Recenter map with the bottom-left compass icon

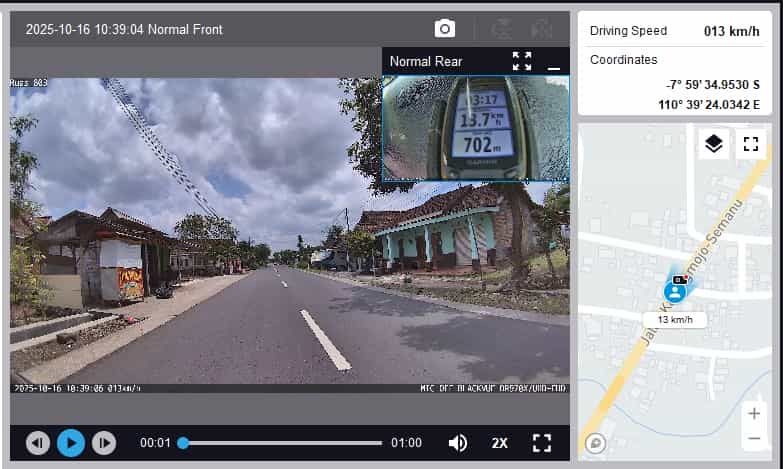pyautogui.click(x=596, y=442)
